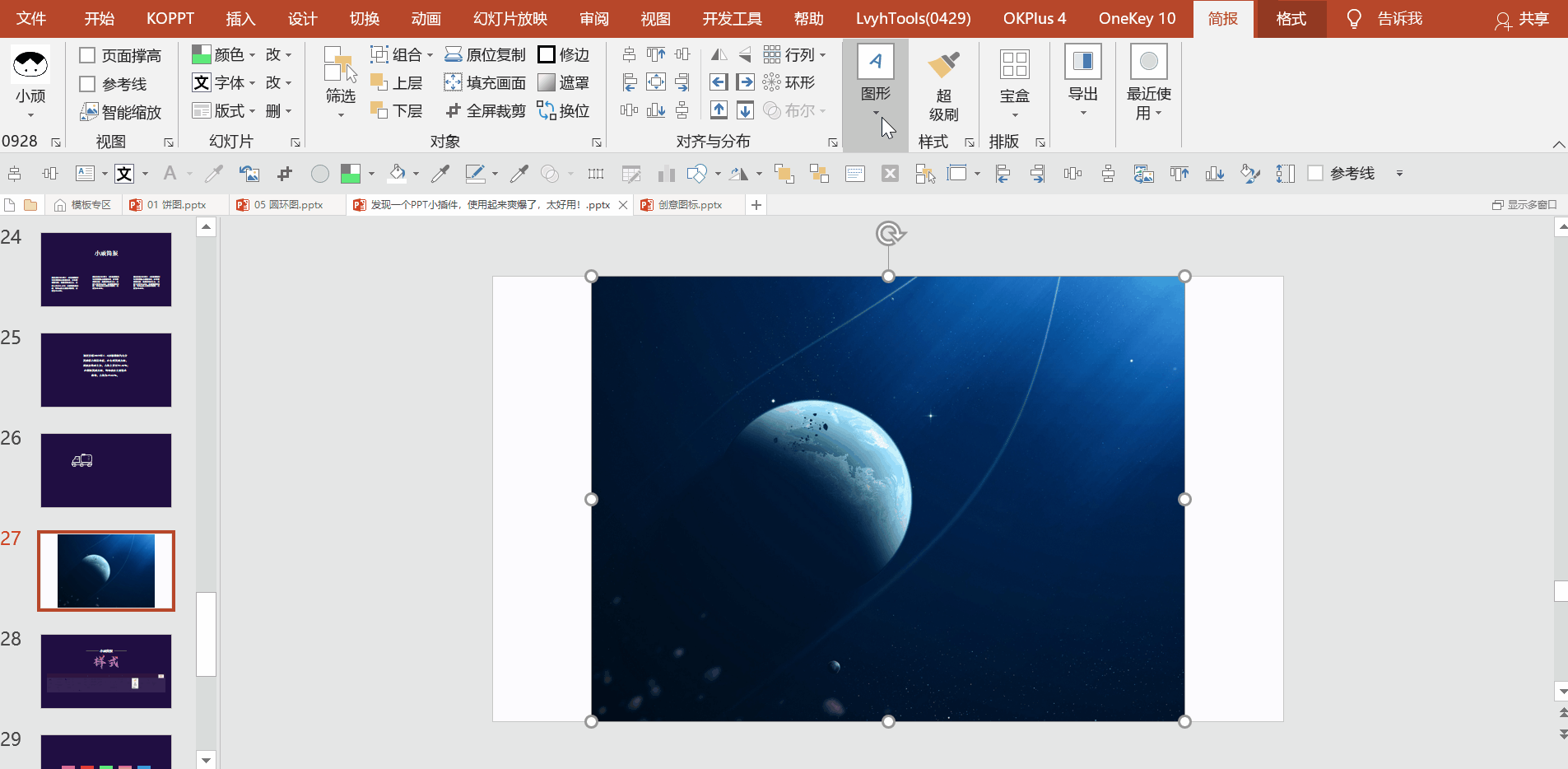
Task: Toggle the 参考线 checkbox in ribbon
Action: (87, 84)
